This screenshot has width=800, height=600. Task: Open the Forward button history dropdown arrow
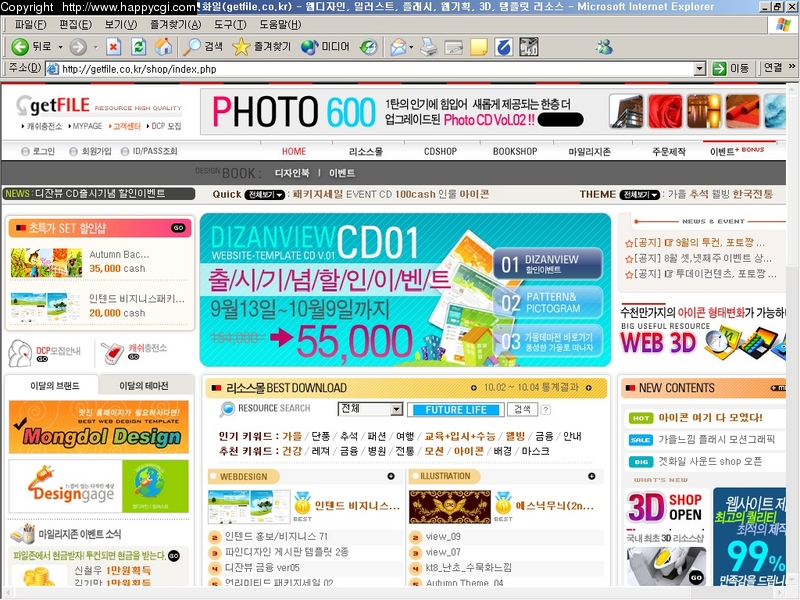[95, 47]
